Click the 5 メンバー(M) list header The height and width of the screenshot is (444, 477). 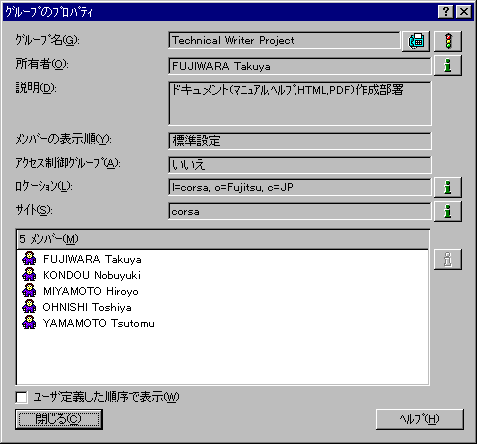223,239
